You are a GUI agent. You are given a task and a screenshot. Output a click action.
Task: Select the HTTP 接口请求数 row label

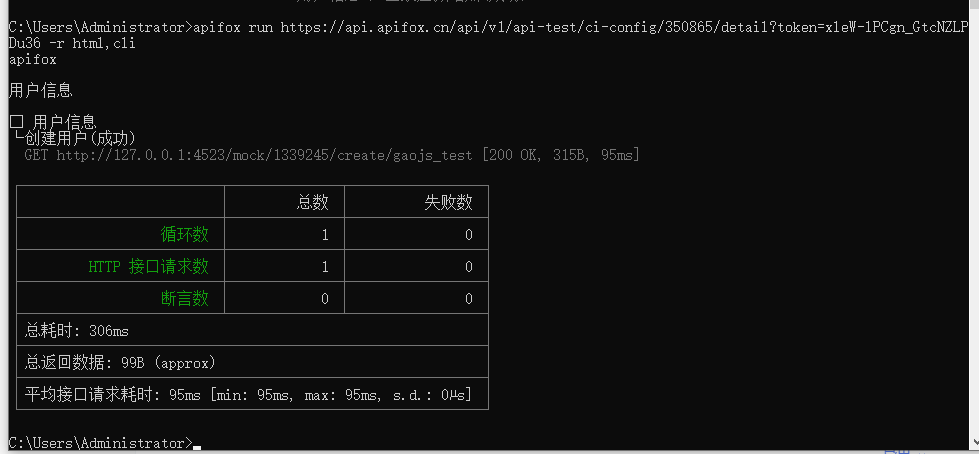coord(149,267)
